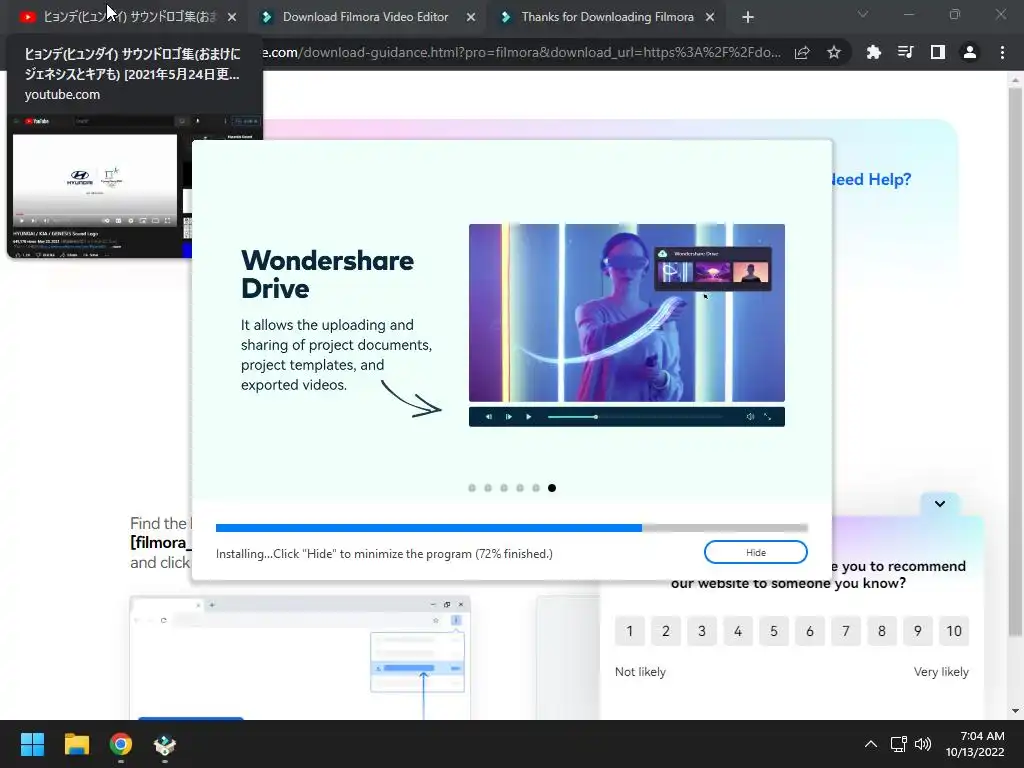Select the second carousel dot in installer

tap(488, 488)
